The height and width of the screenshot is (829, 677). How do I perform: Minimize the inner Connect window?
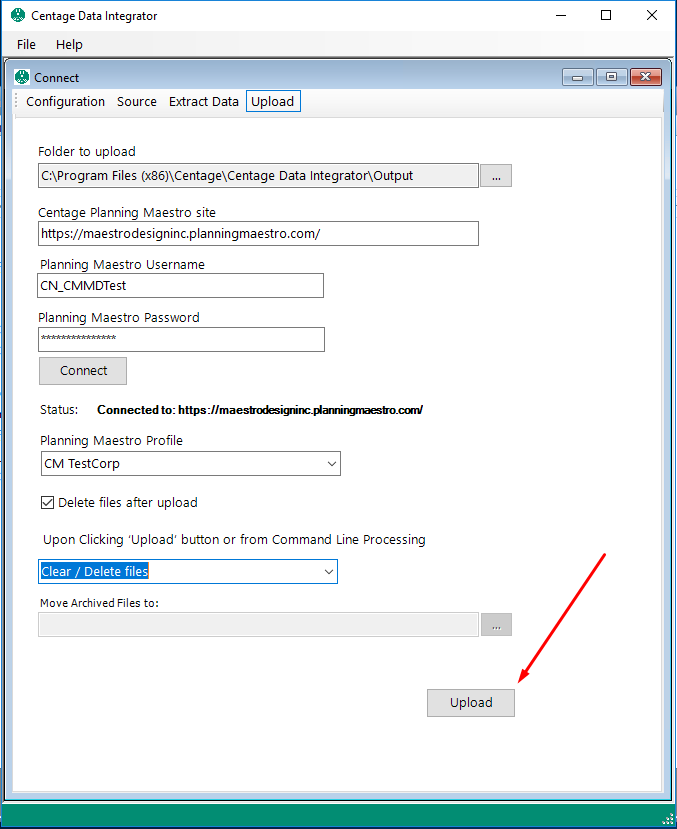click(x=578, y=77)
